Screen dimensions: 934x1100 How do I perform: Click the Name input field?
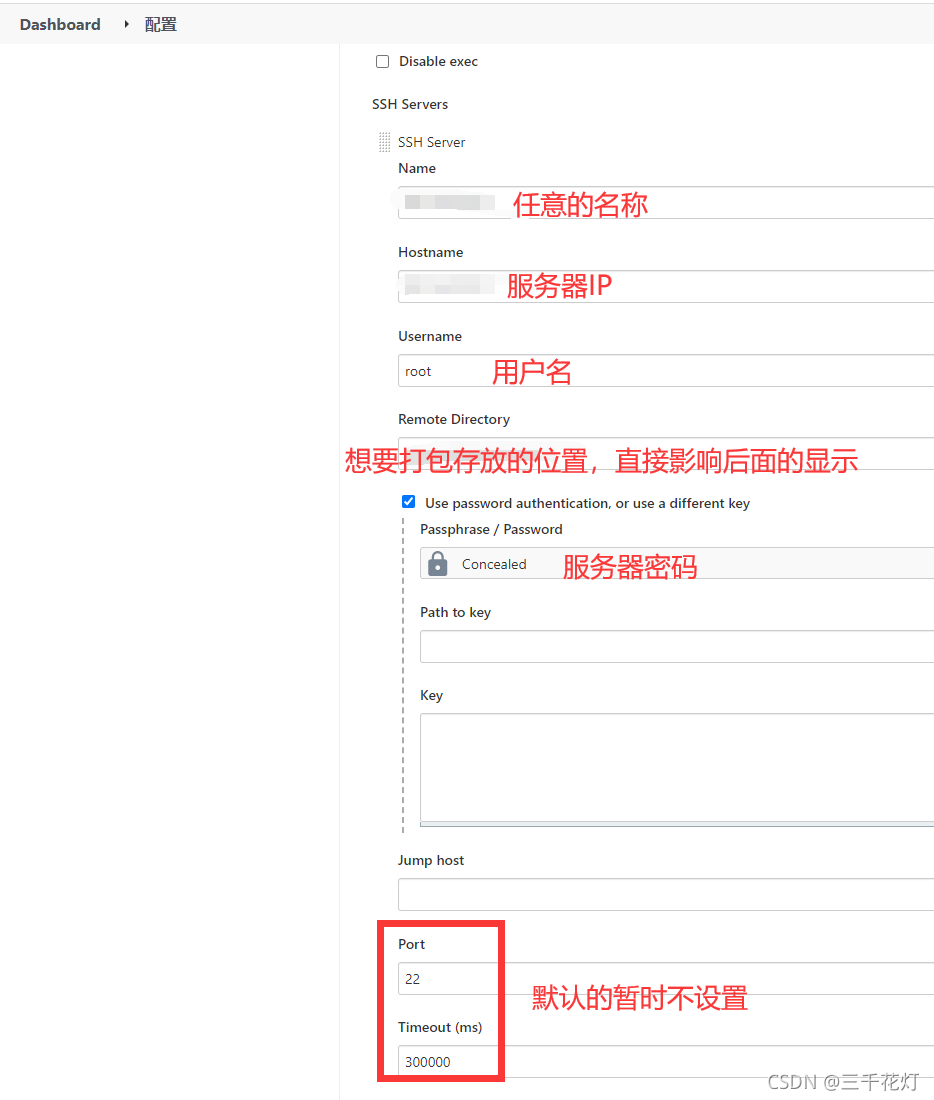point(665,203)
